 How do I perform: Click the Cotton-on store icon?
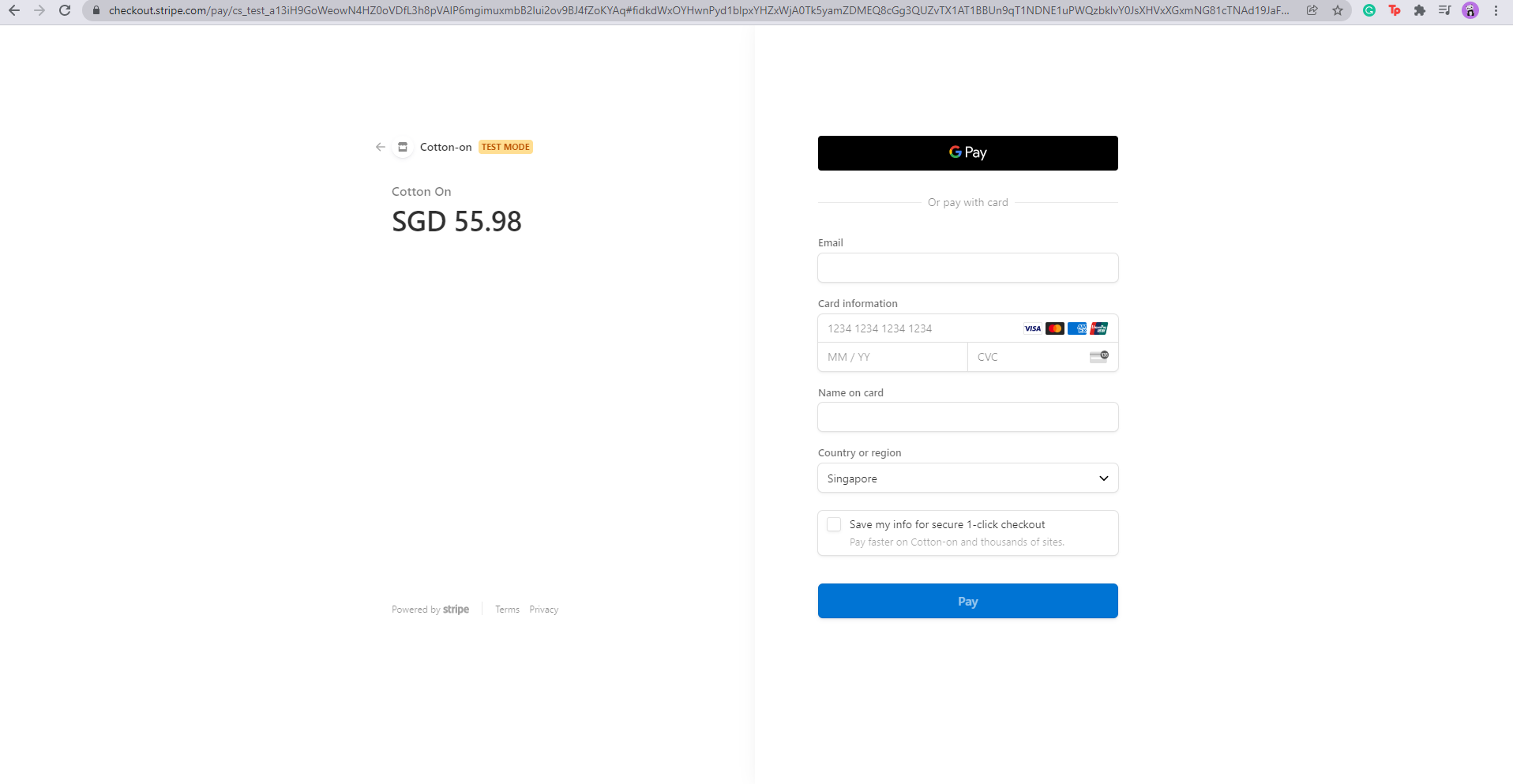coord(403,147)
